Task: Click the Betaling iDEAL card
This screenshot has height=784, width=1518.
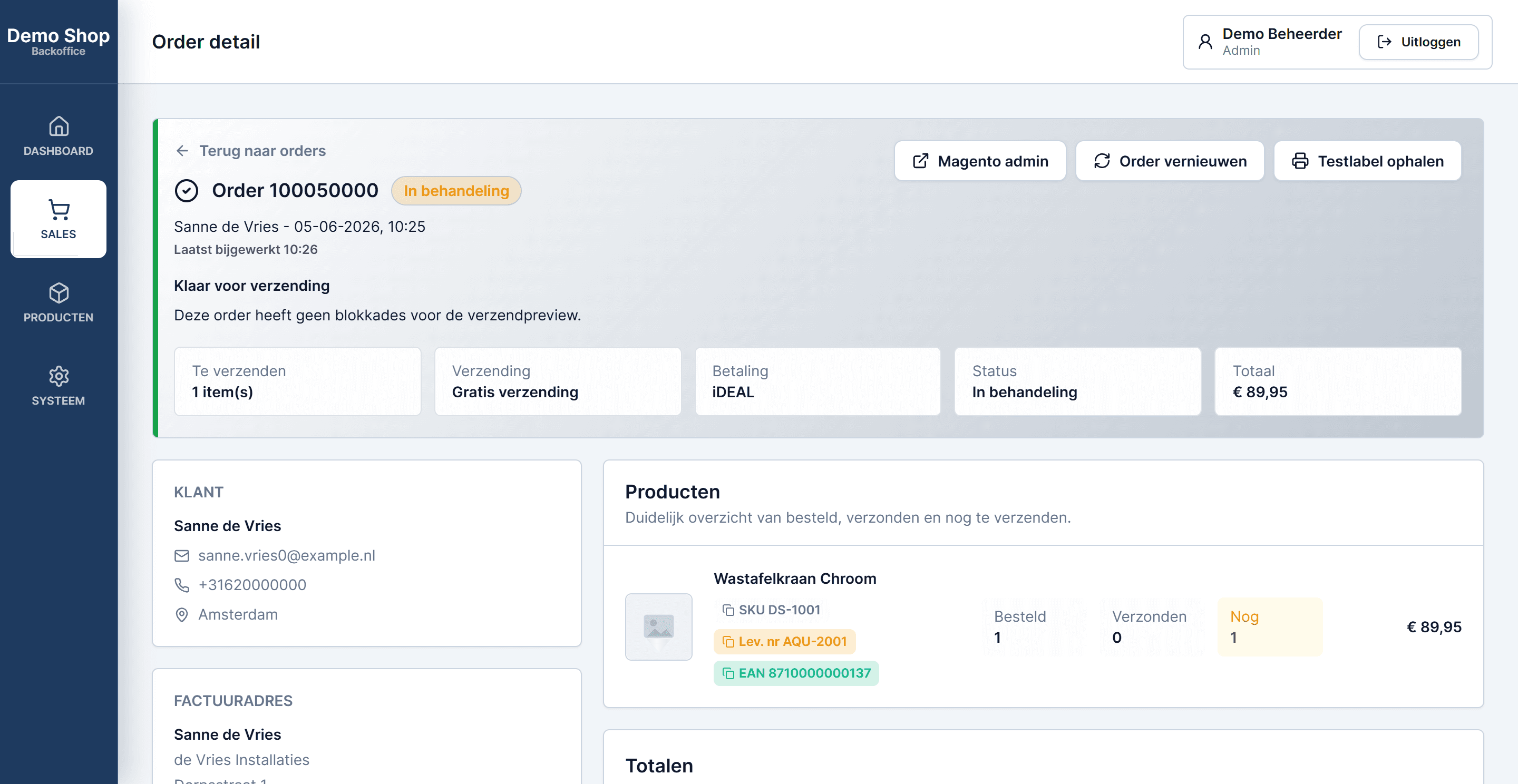Action: click(x=818, y=381)
